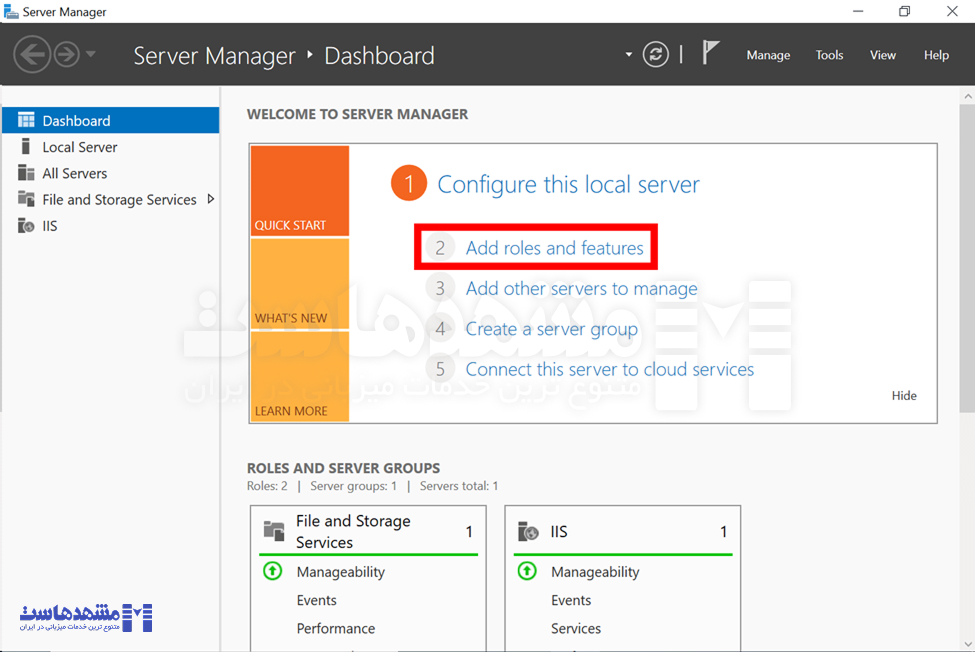Click Add other servers to manage

coord(581,288)
